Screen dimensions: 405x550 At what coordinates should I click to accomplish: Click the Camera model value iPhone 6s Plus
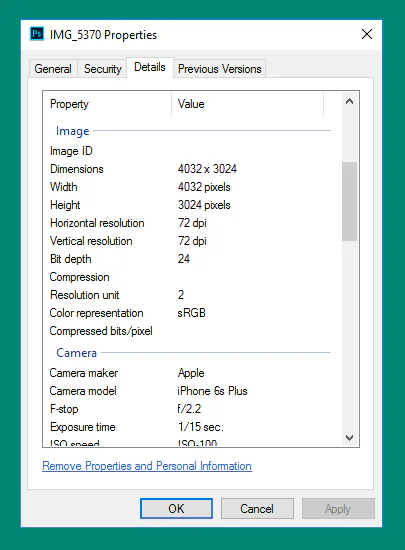pos(212,391)
